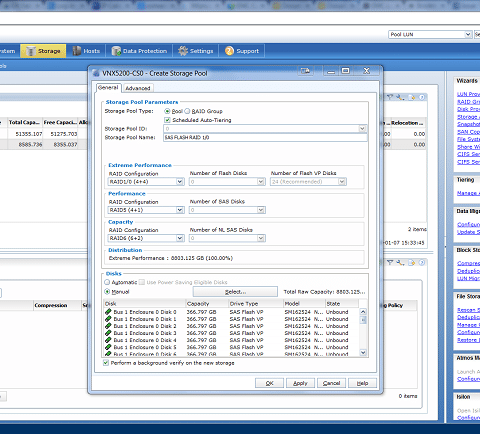Click the Support question mark icon
The height and width of the screenshot is (434, 480).
pos(229,51)
